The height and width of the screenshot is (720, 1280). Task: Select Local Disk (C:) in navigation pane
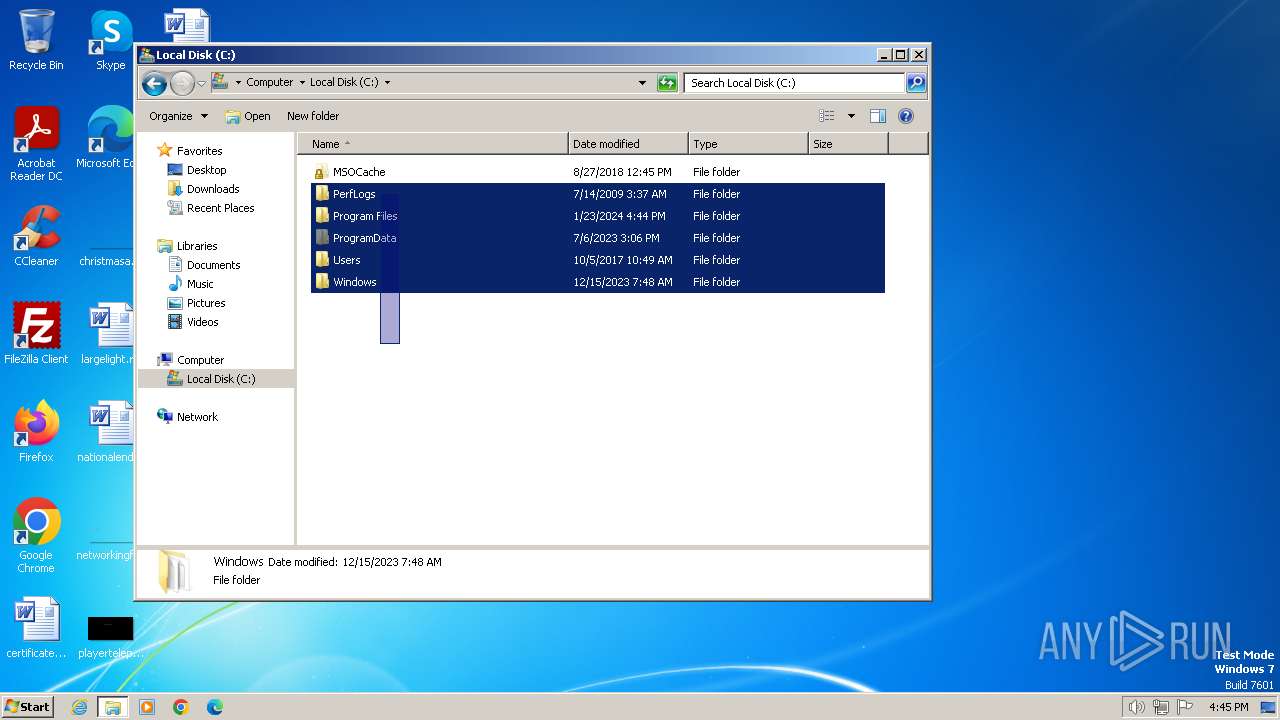pyautogui.click(x=220, y=379)
